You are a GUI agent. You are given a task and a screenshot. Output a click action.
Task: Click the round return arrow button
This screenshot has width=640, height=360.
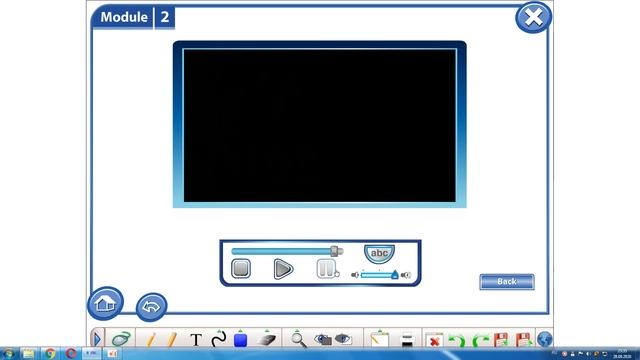pyautogui.click(x=151, y=307)
